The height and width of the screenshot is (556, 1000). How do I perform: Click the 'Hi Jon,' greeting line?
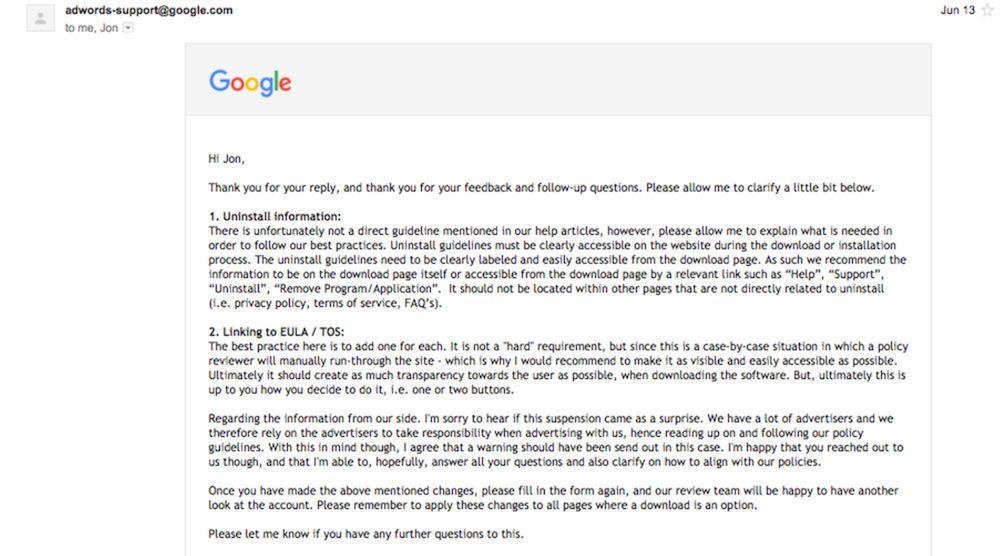tap(226, 158)
